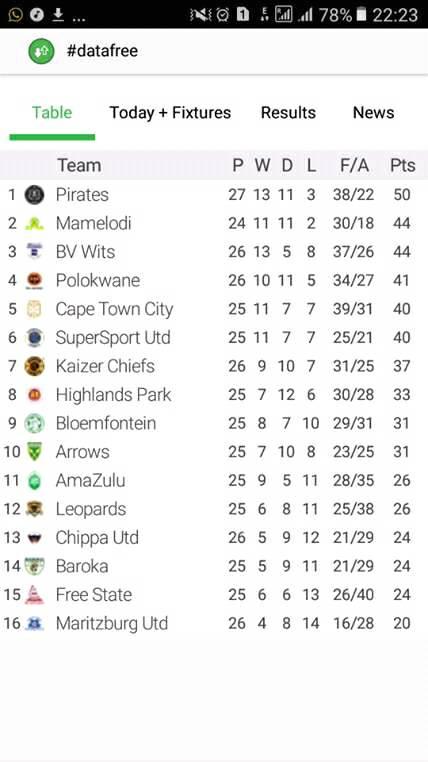Tap the WhatsApp notification icon
The width and height of the screenshot is (428, 762).
click(16, 15)
